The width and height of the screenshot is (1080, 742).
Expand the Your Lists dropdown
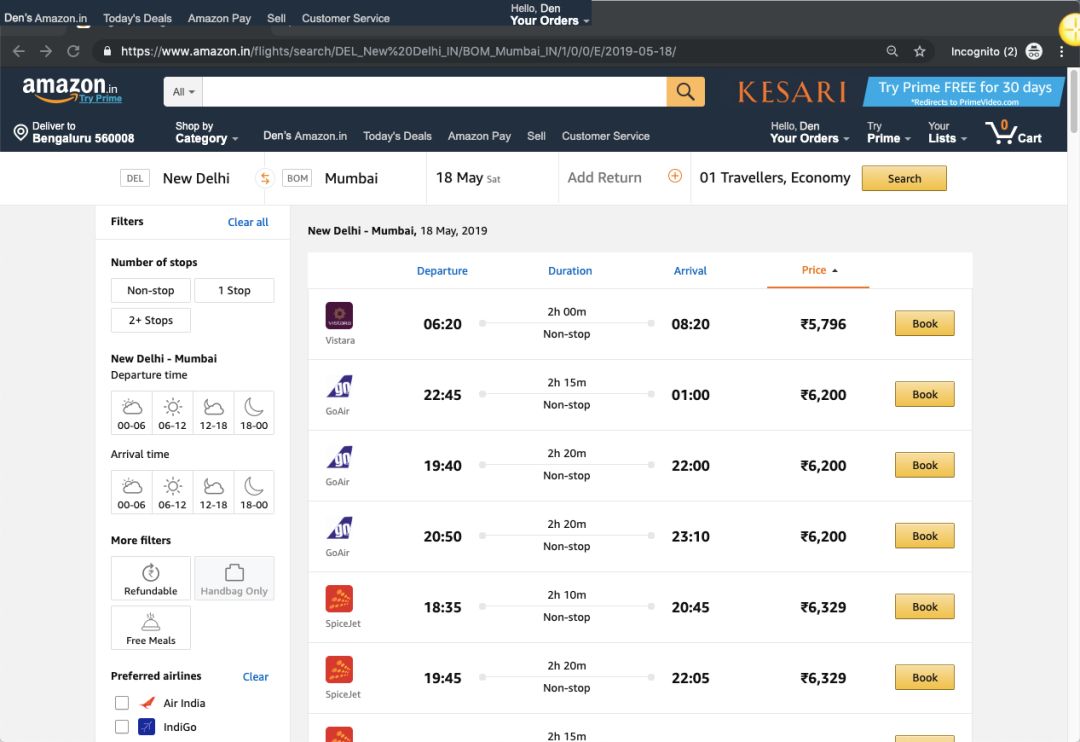(947, 132)
